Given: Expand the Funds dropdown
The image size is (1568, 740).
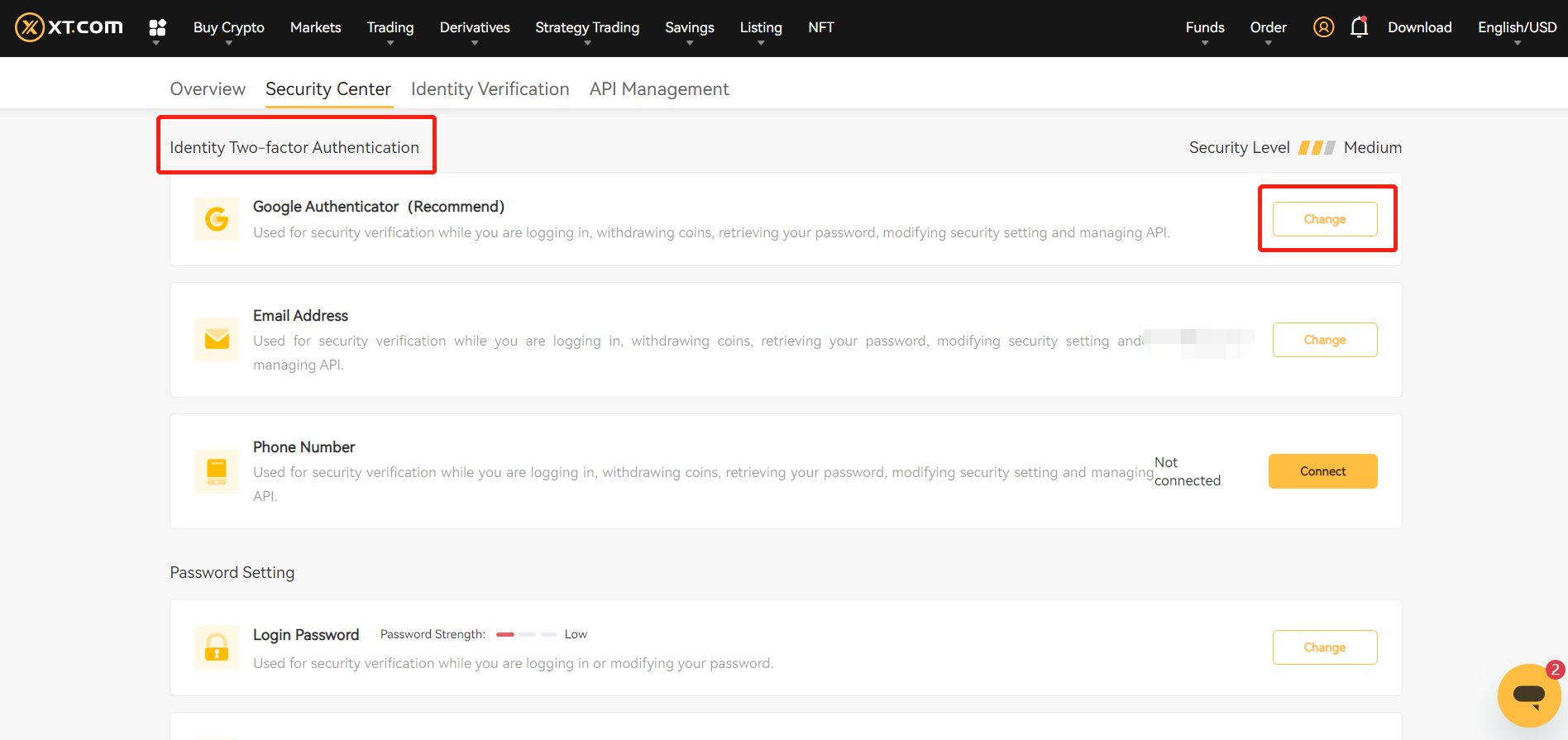Looking at the screenshot, I should pyautogui.click(x=1204, y=28).
